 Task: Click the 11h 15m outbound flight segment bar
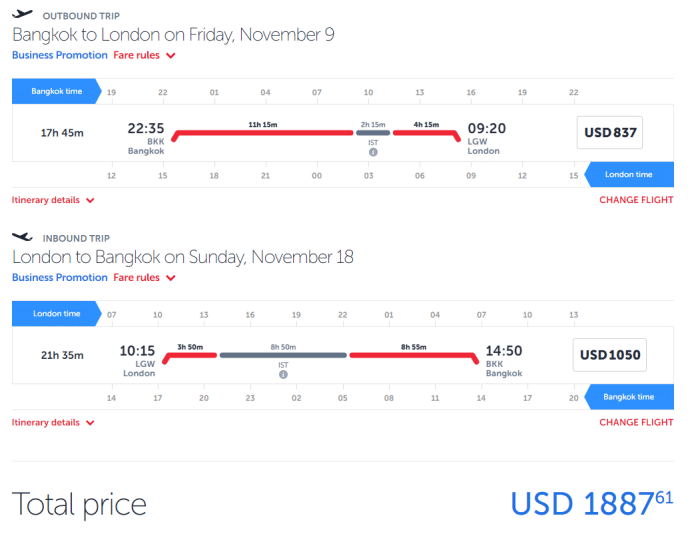[263, 133]
